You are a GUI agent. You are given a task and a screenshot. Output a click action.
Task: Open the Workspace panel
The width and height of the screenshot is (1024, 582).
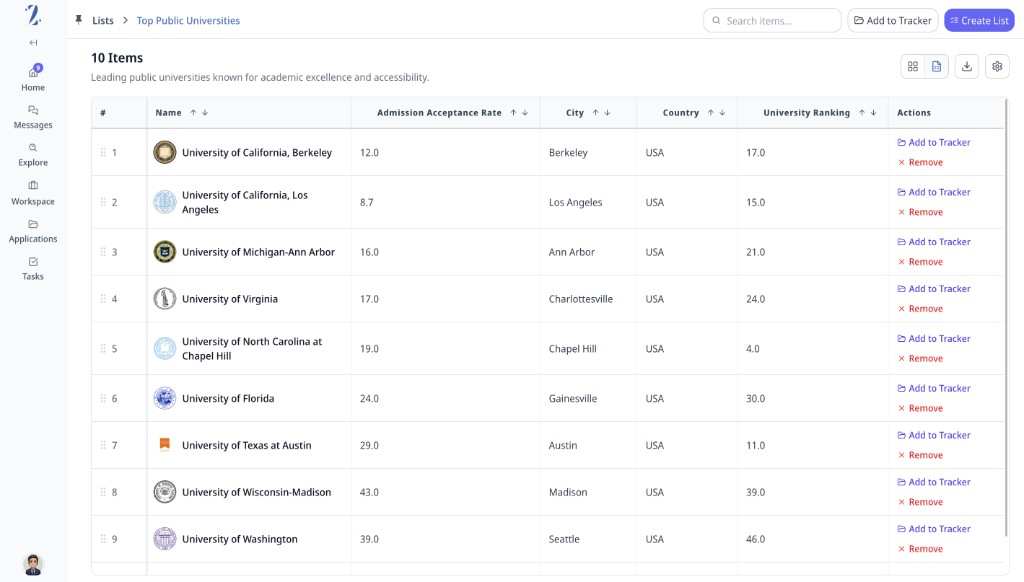33,193
